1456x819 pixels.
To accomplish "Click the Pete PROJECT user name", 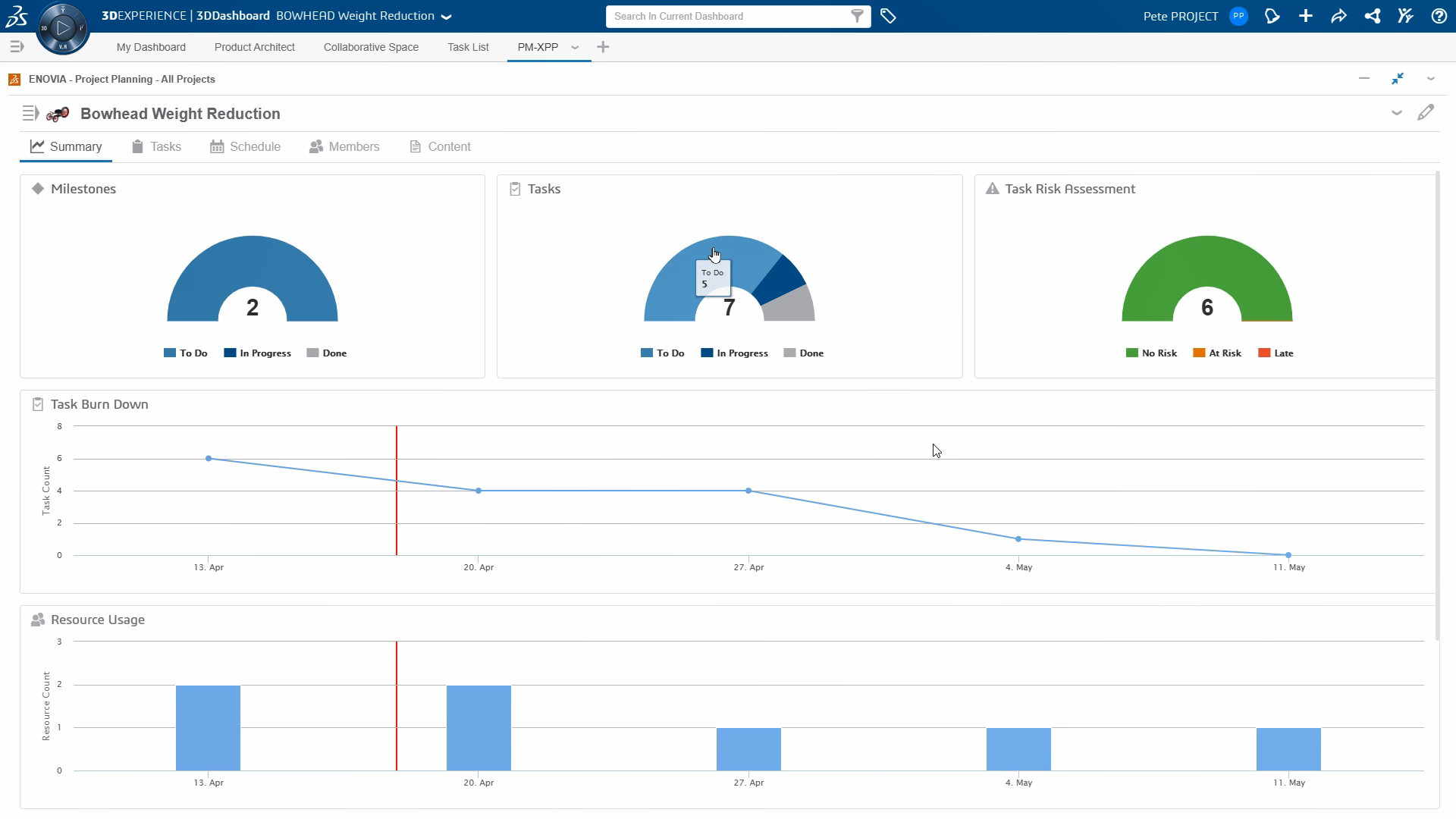I will [x=1180, y=16].
